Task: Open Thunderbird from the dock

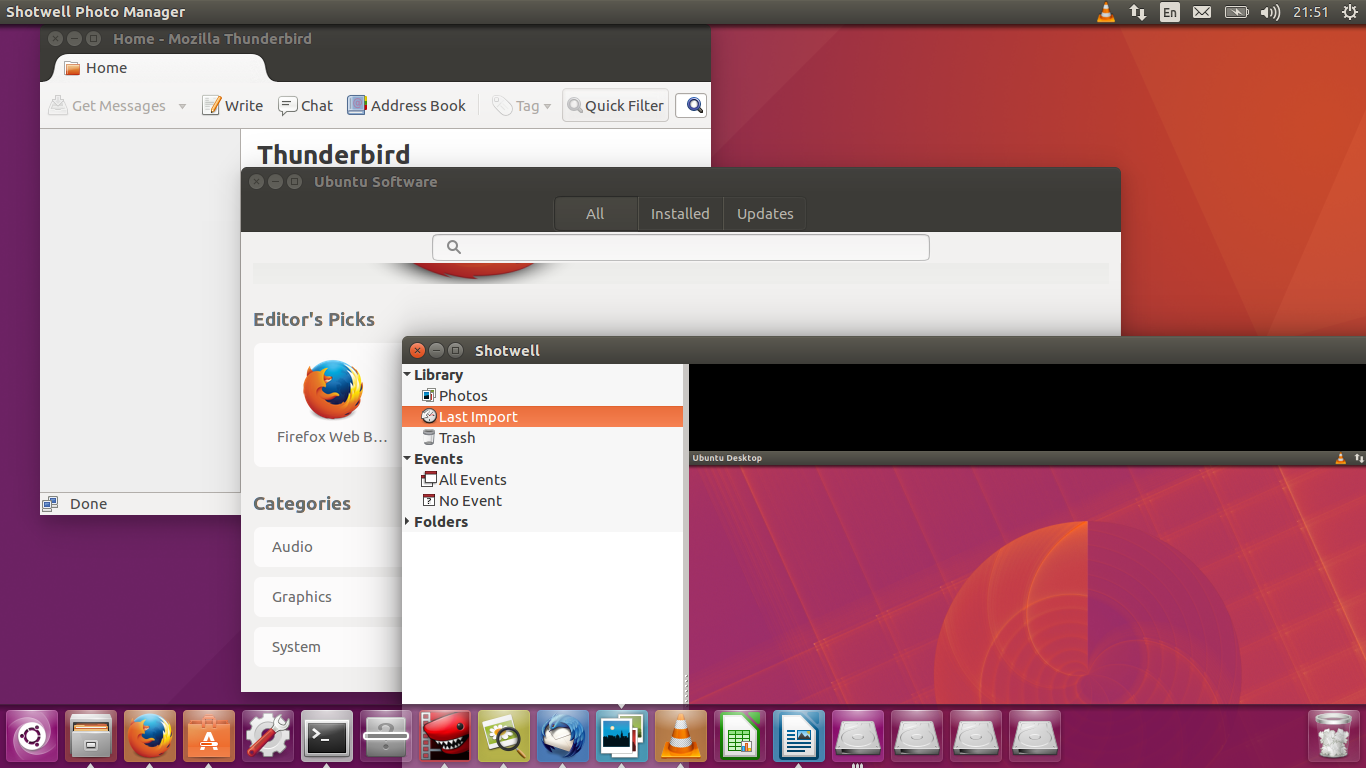Action: pyautogui.click(x=563, y=737)
